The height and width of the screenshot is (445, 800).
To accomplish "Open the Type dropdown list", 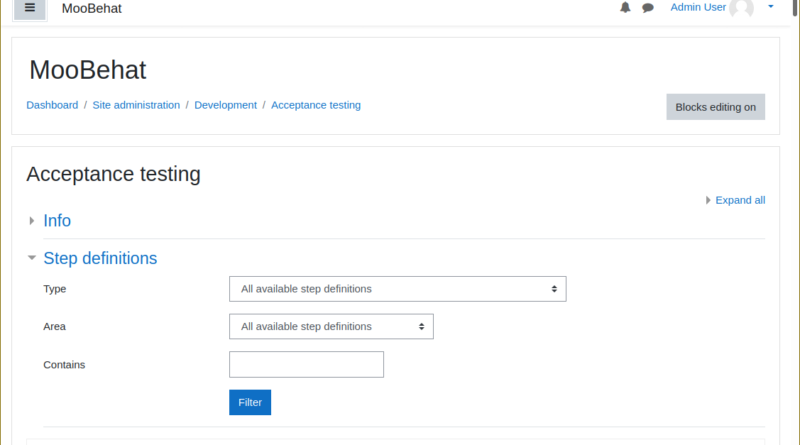I will (x=397, y=289).
